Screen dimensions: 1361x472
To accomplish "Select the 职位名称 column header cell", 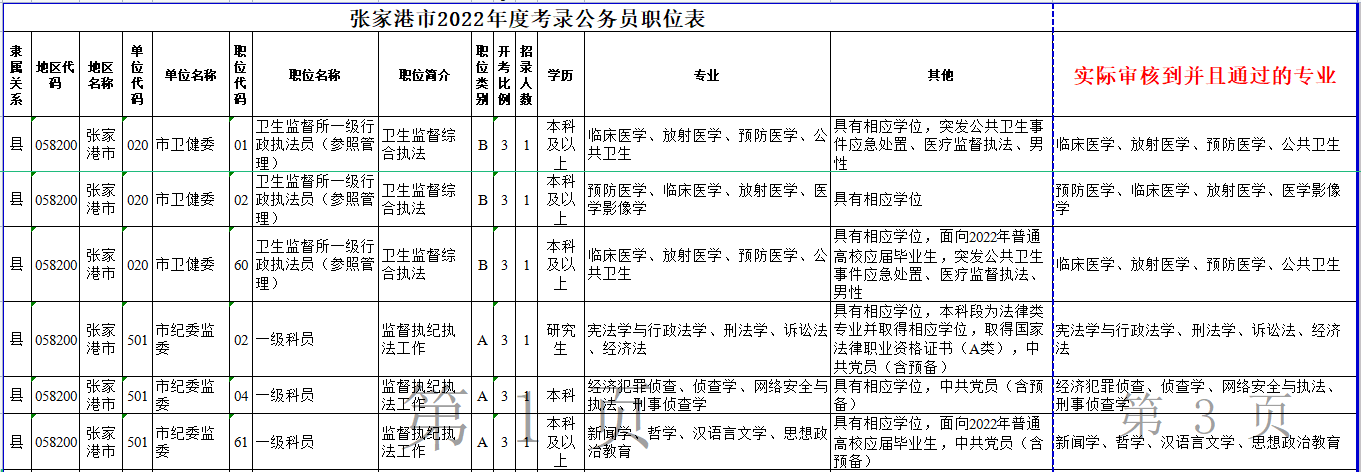I will point(315,76).
